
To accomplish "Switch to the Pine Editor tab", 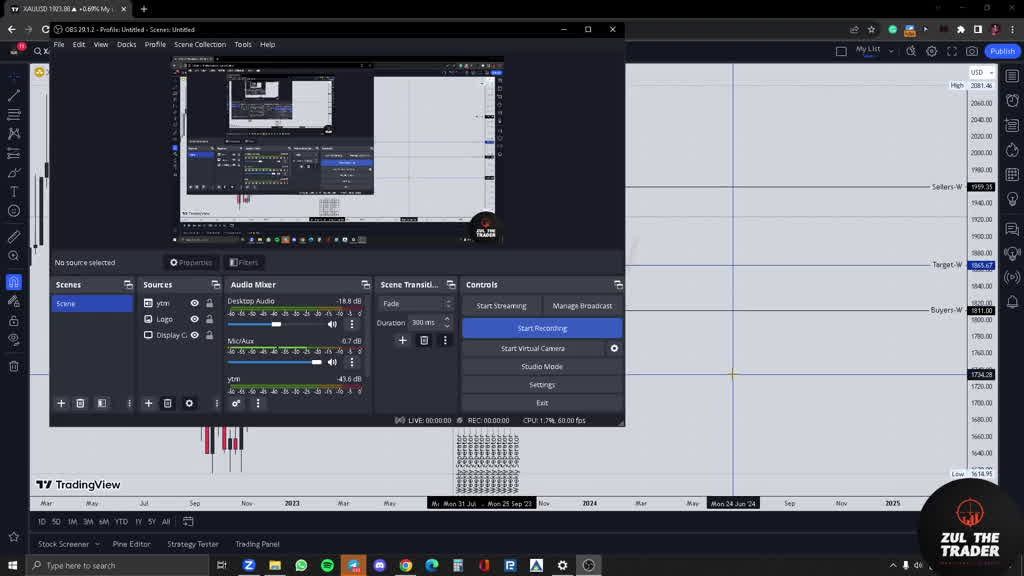I will pos(131,544).
